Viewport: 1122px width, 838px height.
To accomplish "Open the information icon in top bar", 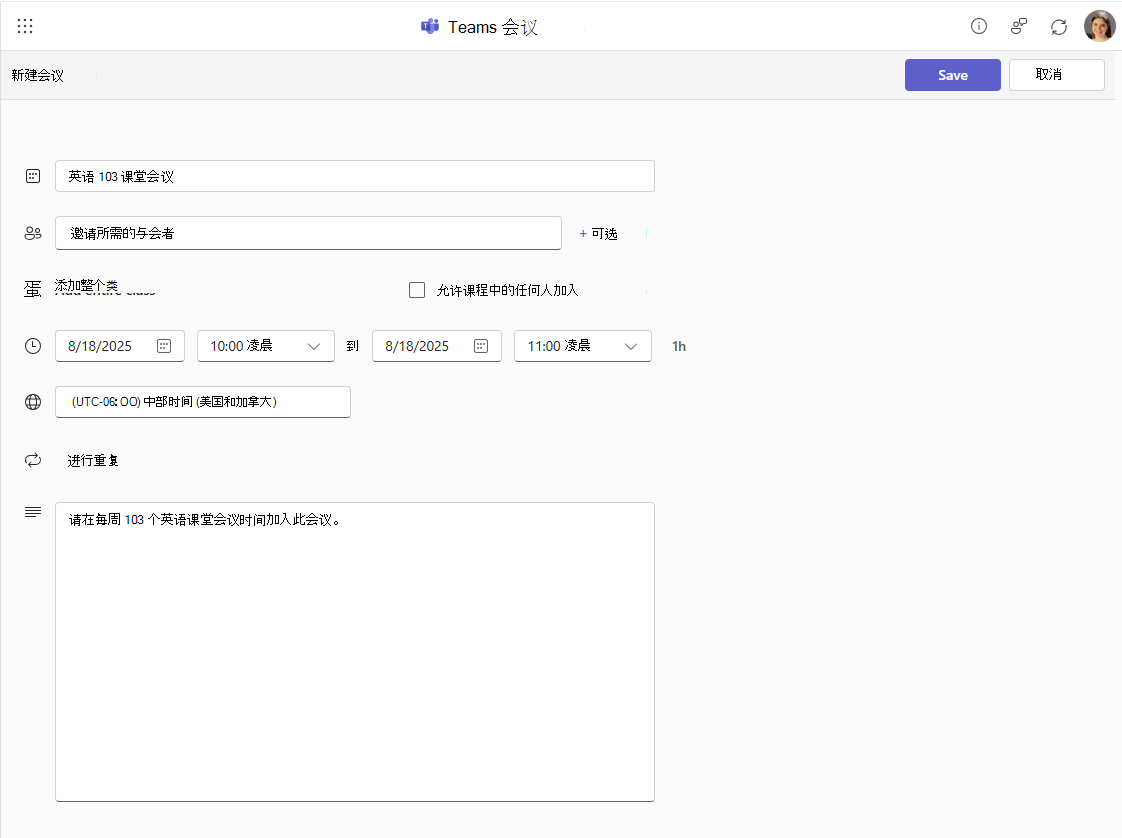I will [979, 26].
